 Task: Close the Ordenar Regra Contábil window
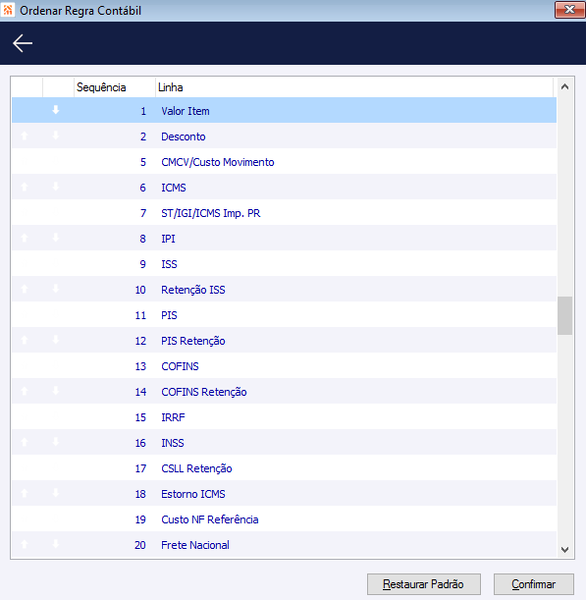pyautogui.click(x=570, y=10)
